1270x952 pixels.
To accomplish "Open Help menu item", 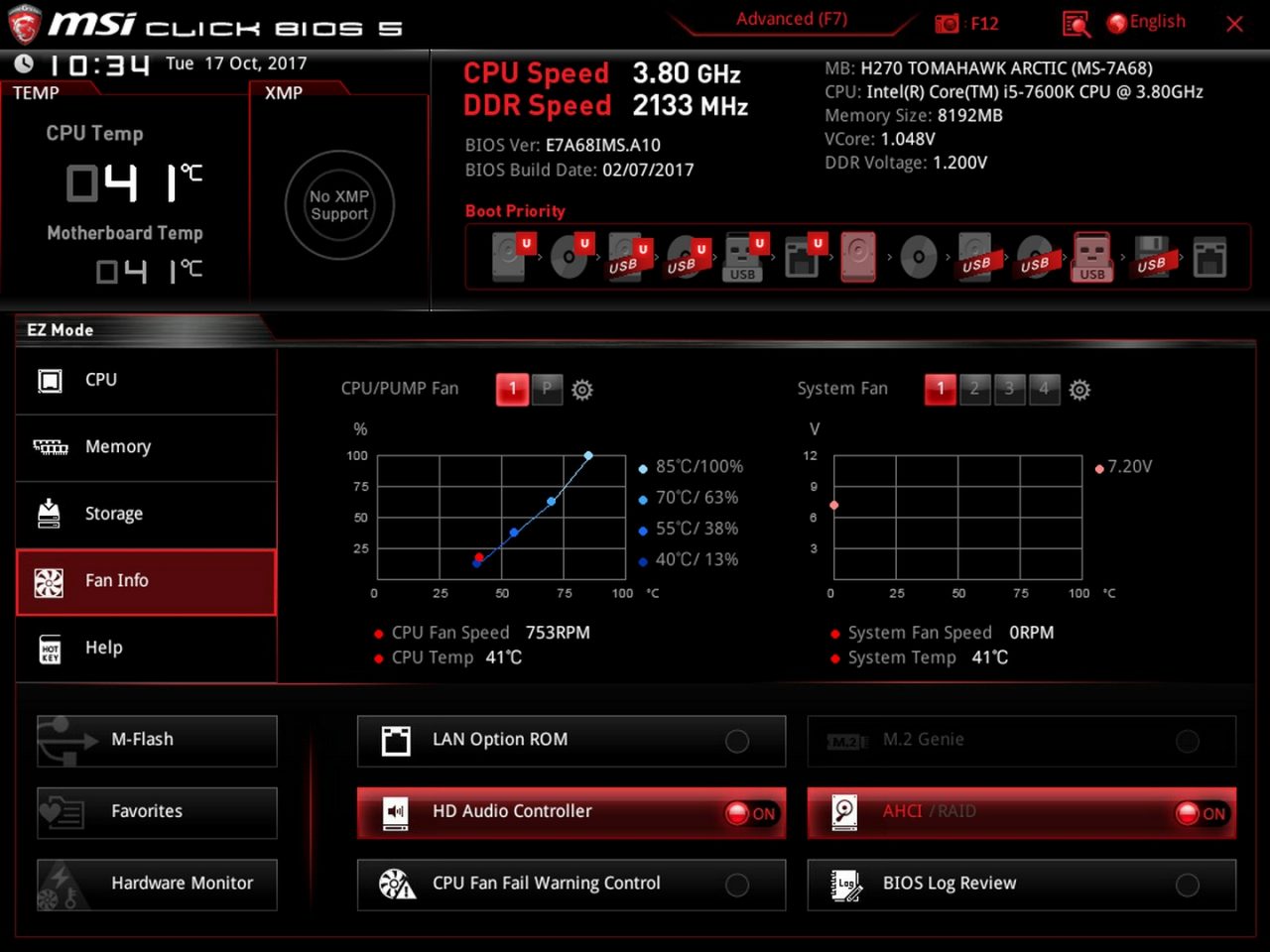I will click(x=146, y=649).
